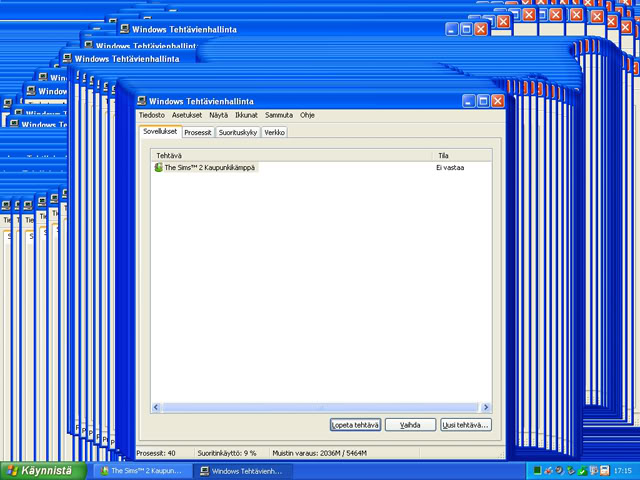
Task: Click the Muistin varaus: 2036M / 5464M entry
Action: (x=320, y=453)
